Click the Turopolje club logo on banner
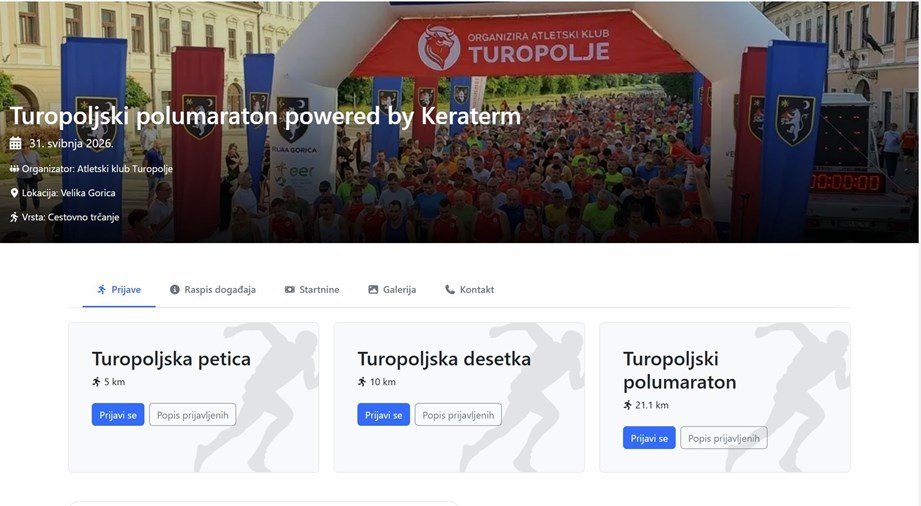Image resolution: width=921 pixels, height=506 pixels. point(439,47)
